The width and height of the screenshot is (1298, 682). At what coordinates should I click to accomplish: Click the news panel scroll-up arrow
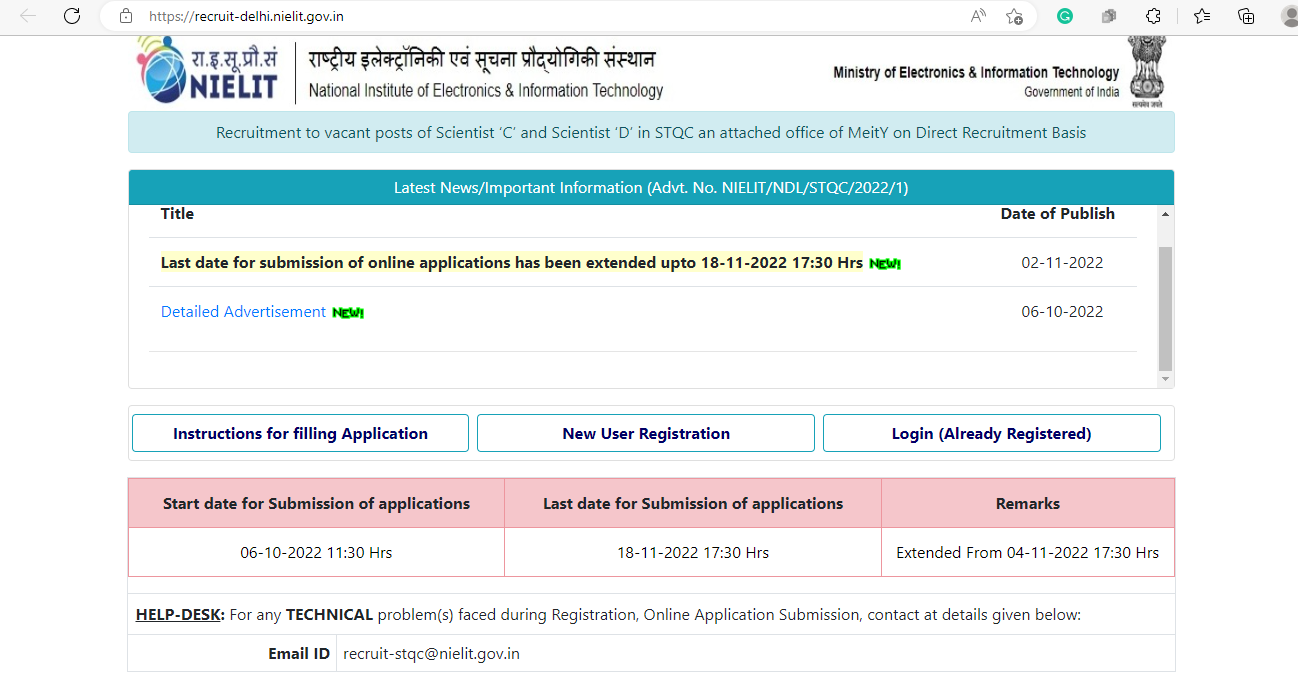(x=1165, y=214)
